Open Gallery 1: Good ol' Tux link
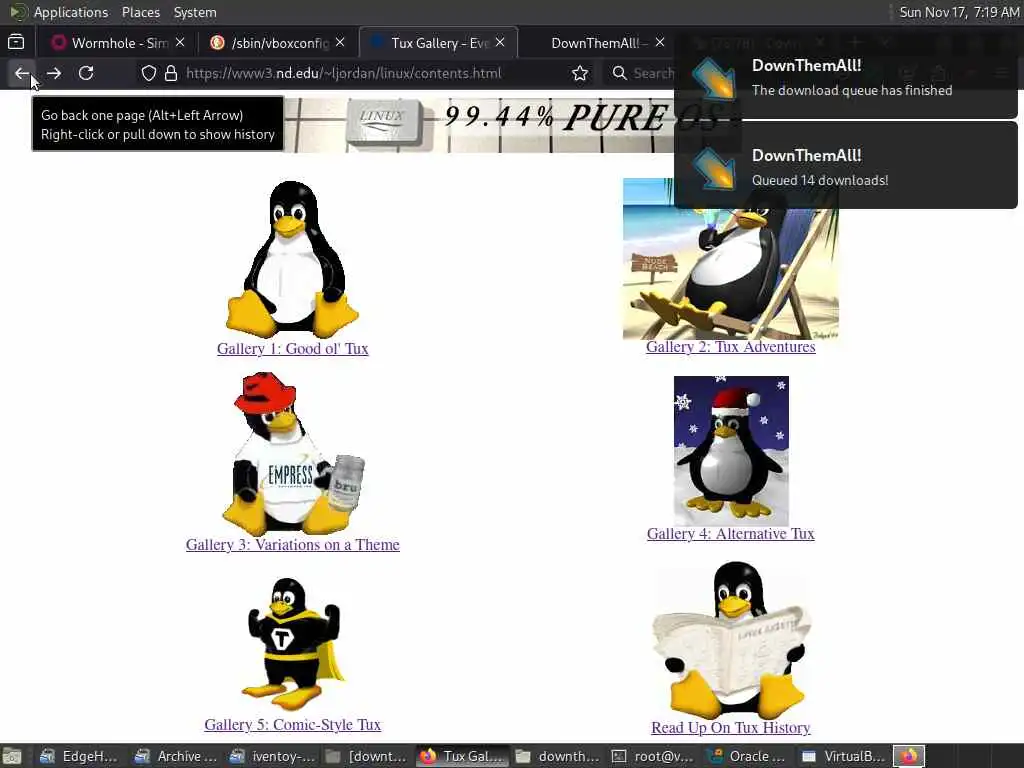This screenshot has width=1024, height=768. (x=293, y=349)
